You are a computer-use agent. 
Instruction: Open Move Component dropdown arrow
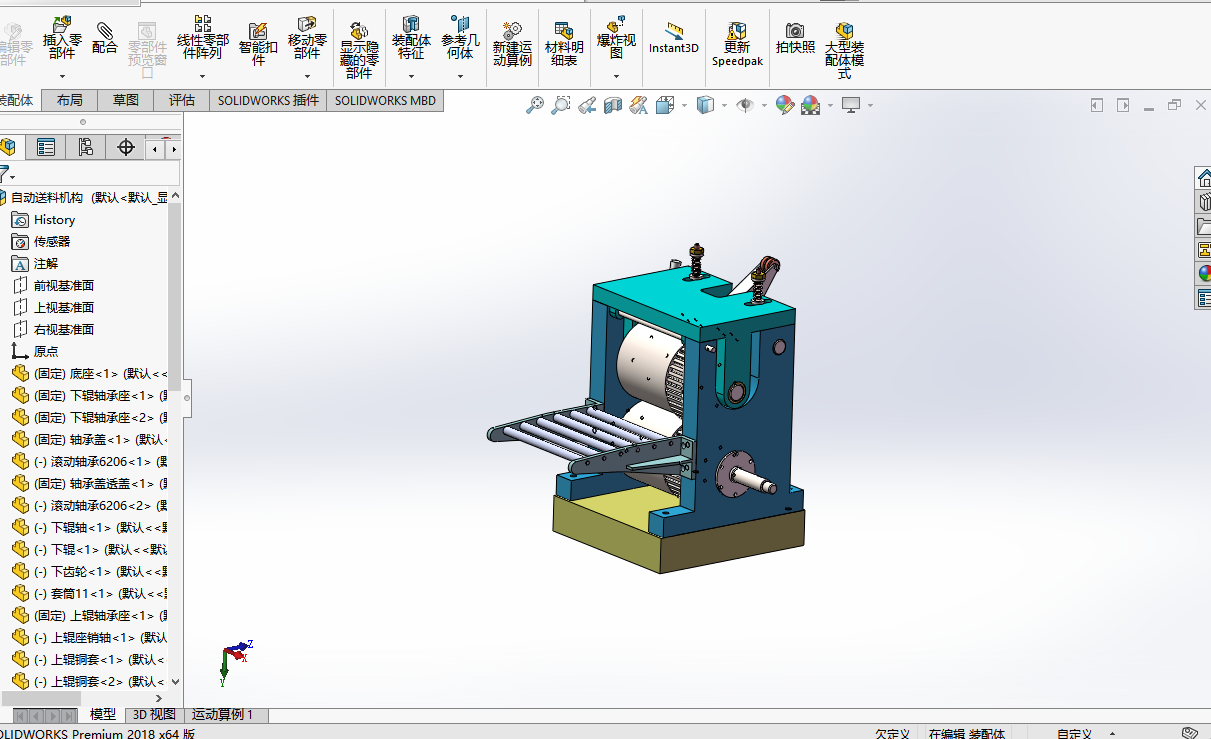pos(307,76)
